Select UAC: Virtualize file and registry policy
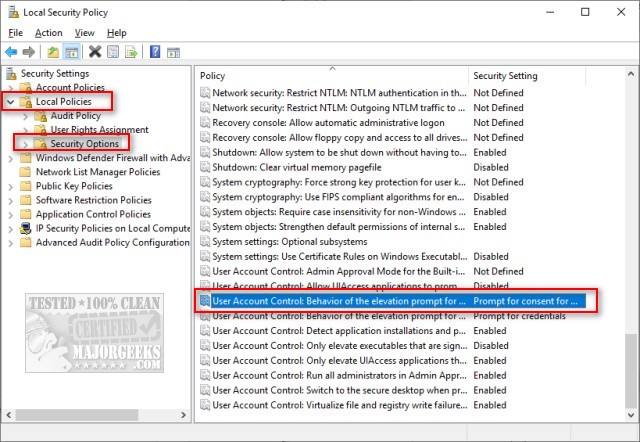The height and width of the screenshot is (442, 640). pos(340,405)
